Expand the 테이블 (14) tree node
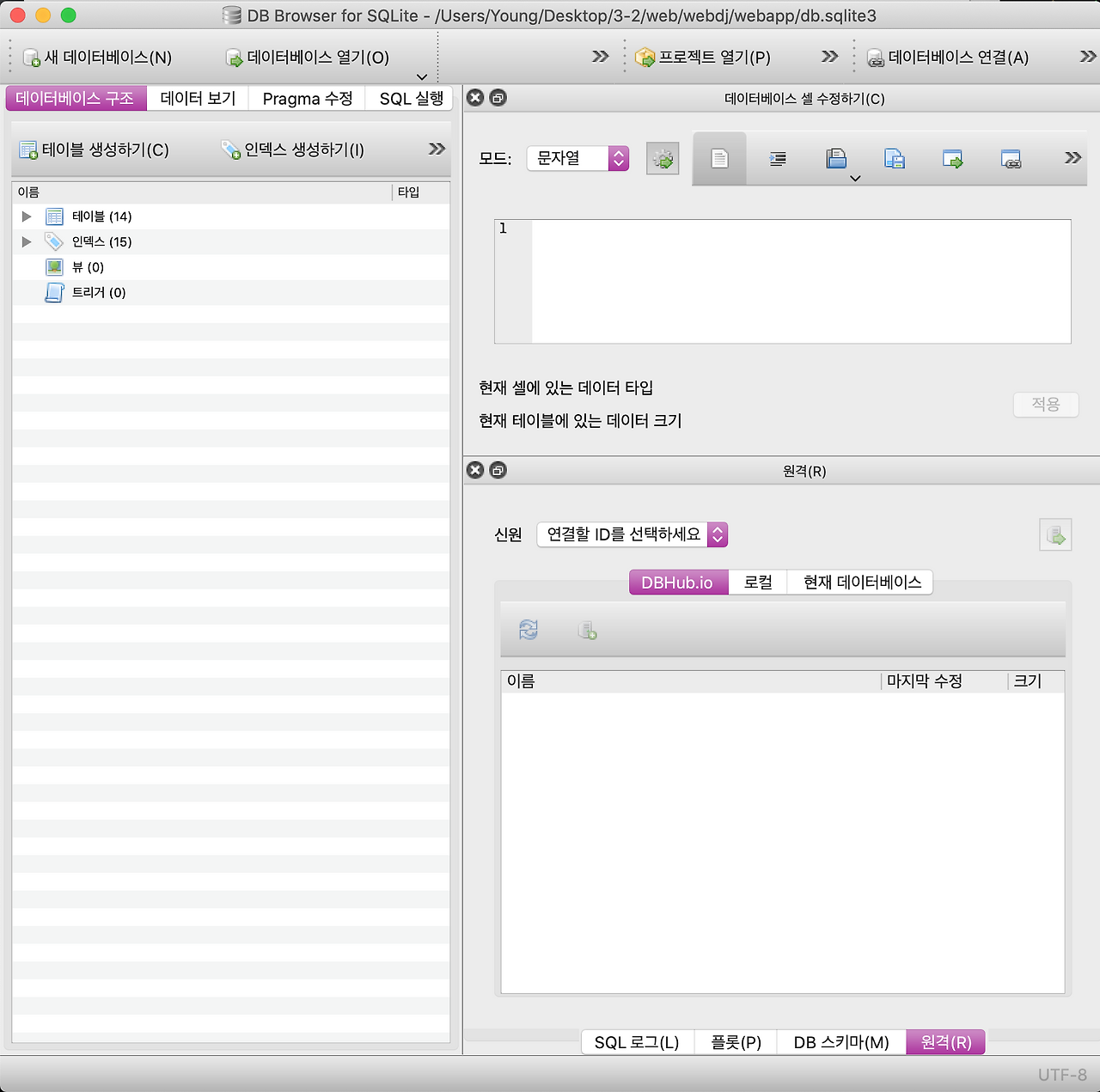The height and width of the screenshot is (1092, 1100). [27, 217]
